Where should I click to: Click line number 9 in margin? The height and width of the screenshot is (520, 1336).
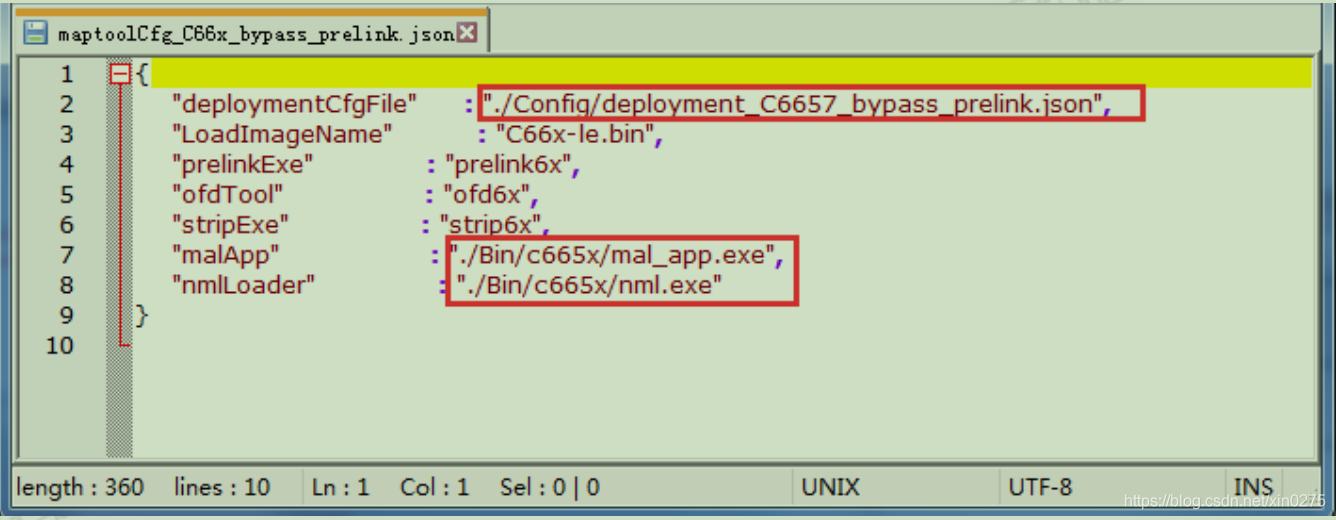[66, 315]
